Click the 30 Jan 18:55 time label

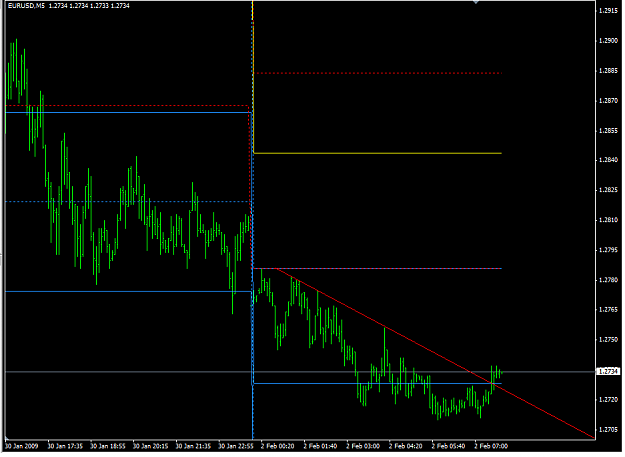point(108,446)
